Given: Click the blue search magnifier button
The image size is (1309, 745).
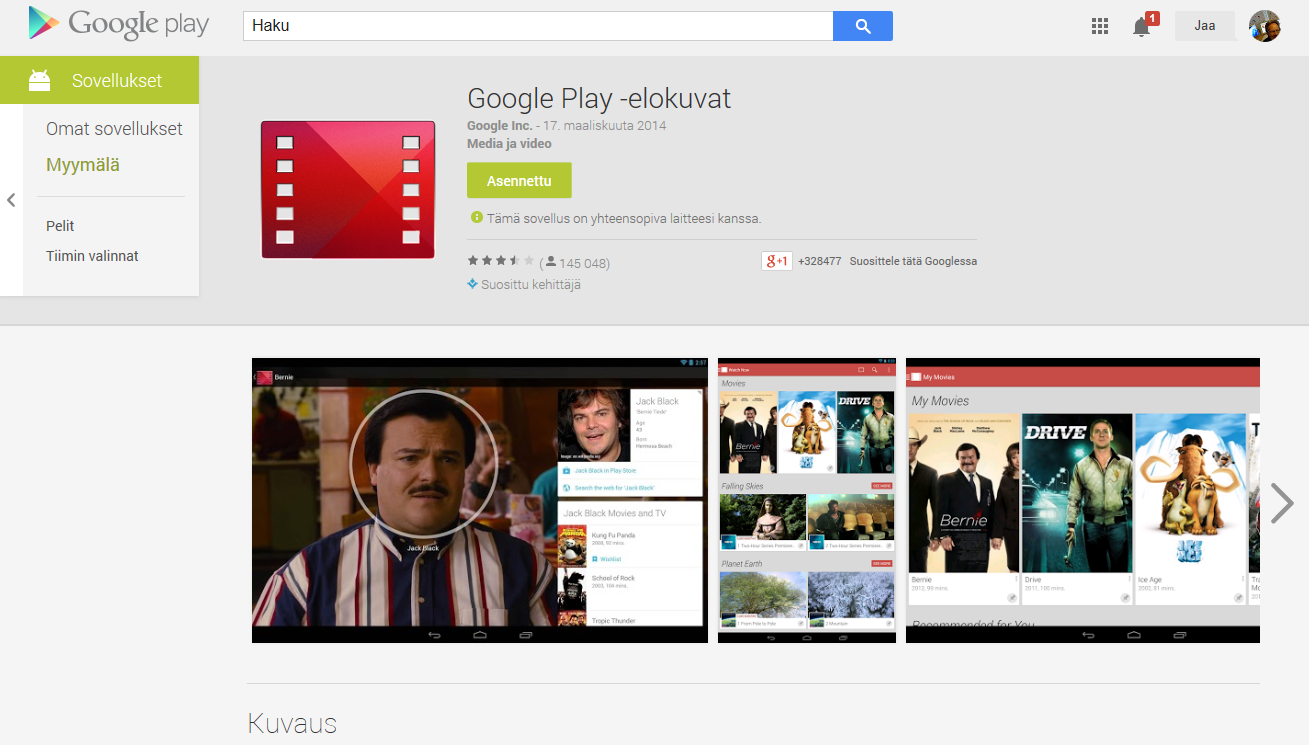Looking at the screenshot, I should [x=862, y=26].
